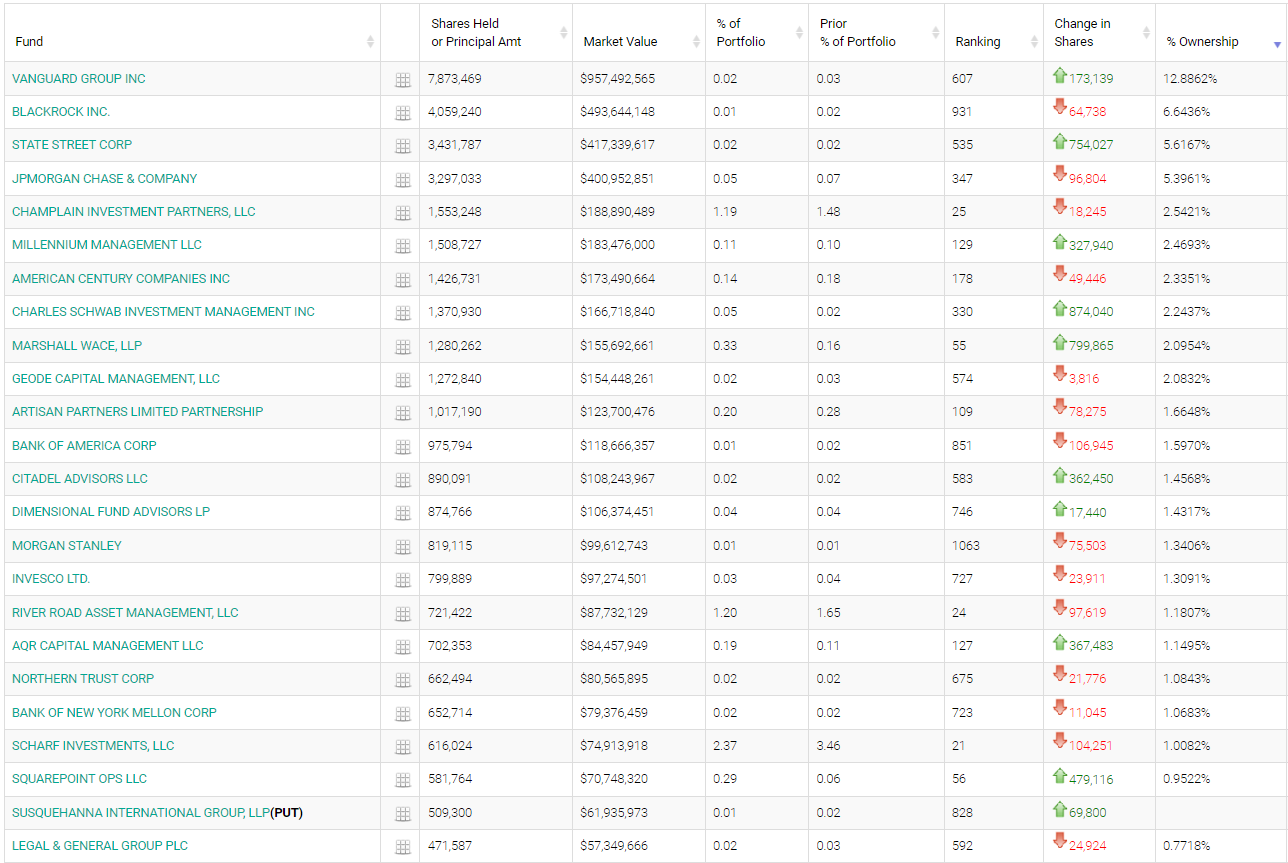This screenshot has width=1288, height=863.
Task: Open NORTHERN TRUST CORP link
Action: [x=83, y=679]
